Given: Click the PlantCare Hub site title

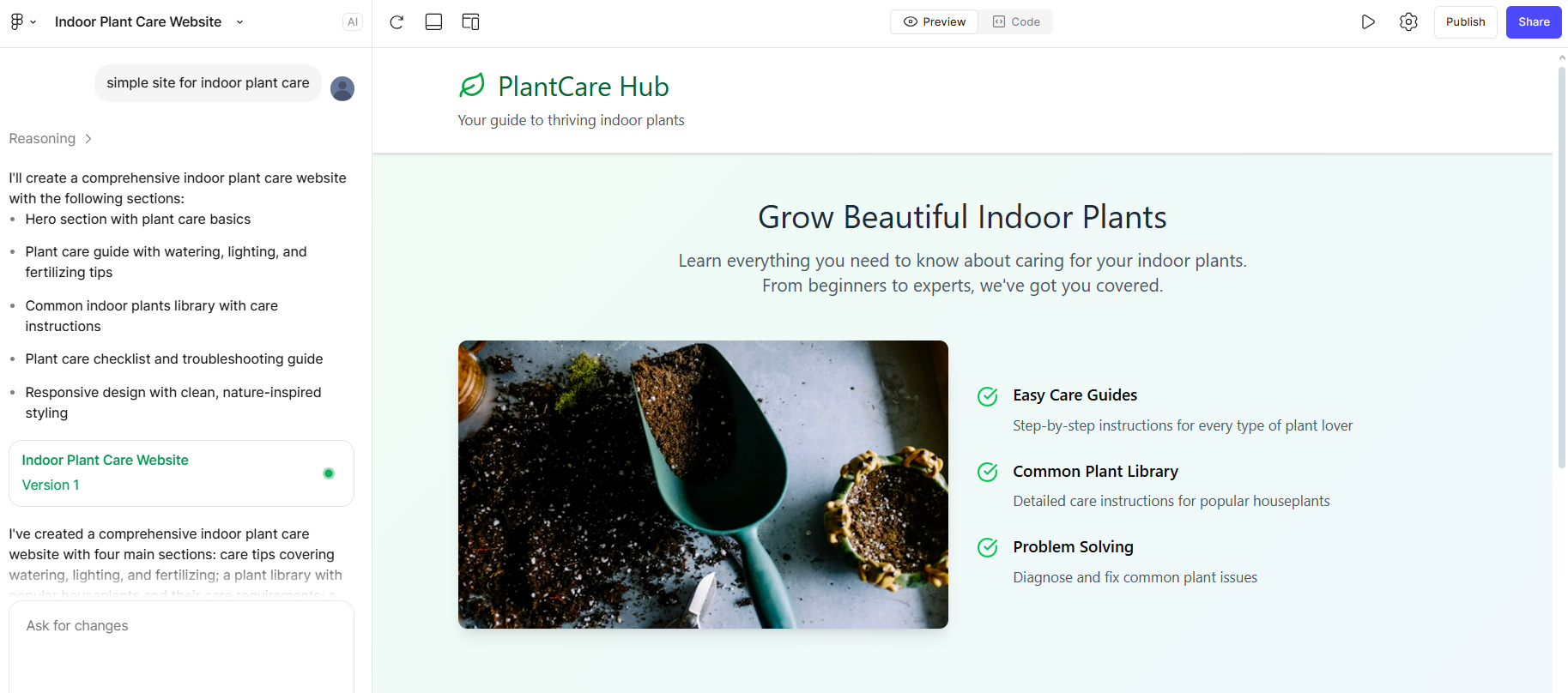Looking at the screenshot, I should [584, 87].
